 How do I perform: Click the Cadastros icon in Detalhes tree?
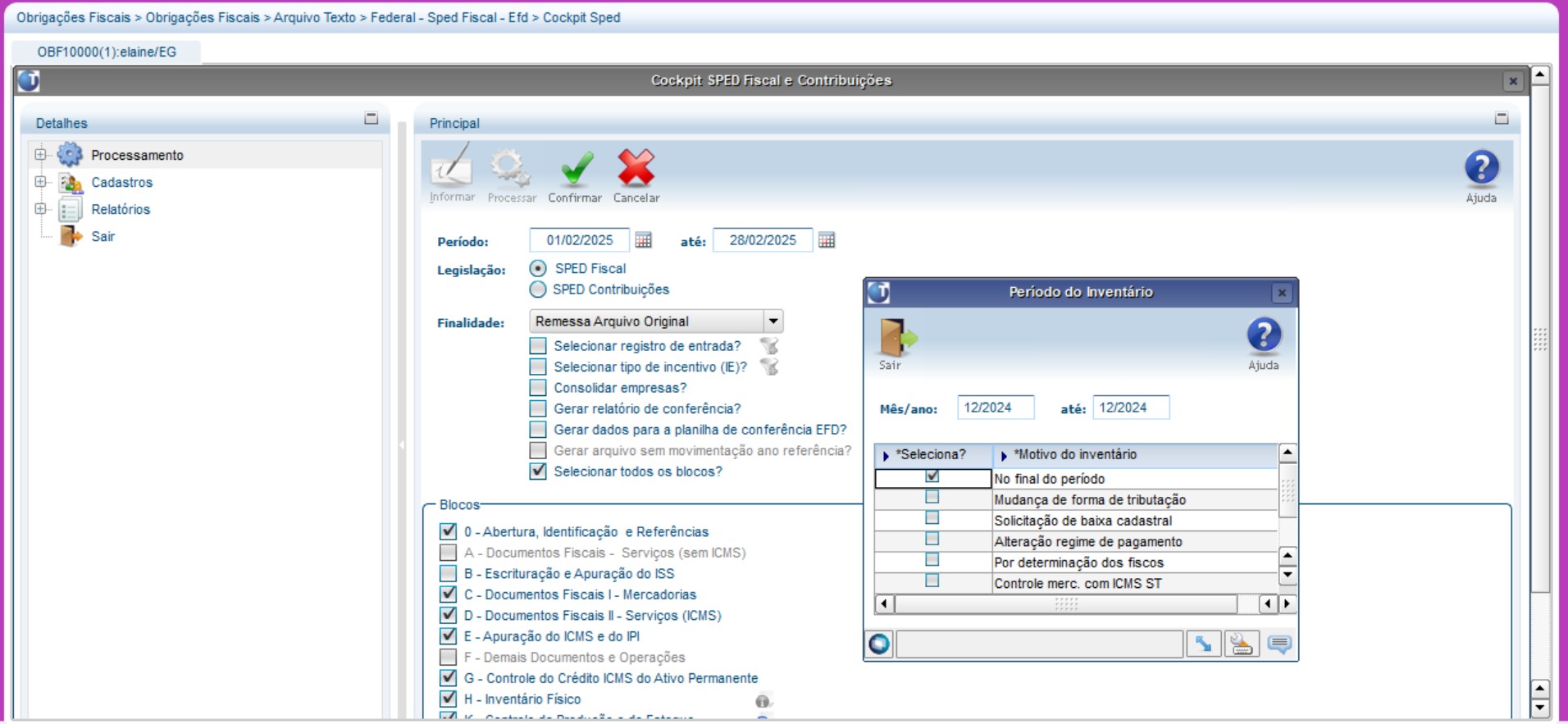coord(70,182)
